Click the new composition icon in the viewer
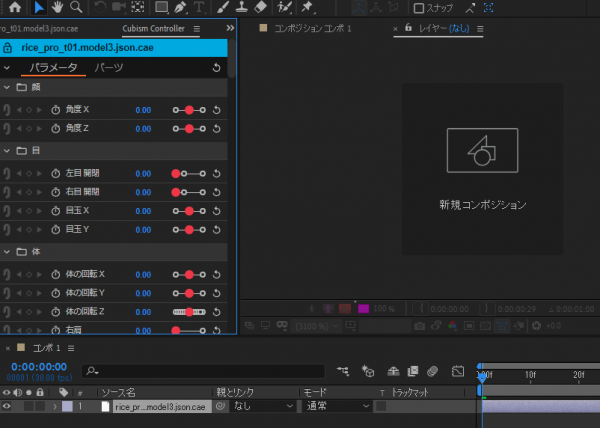This screenshot has width=600, height=428. click(482, 150)
